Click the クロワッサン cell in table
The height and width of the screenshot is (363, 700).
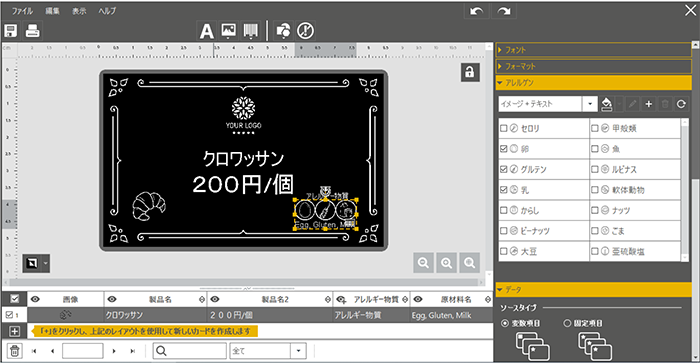click(155, 315)
